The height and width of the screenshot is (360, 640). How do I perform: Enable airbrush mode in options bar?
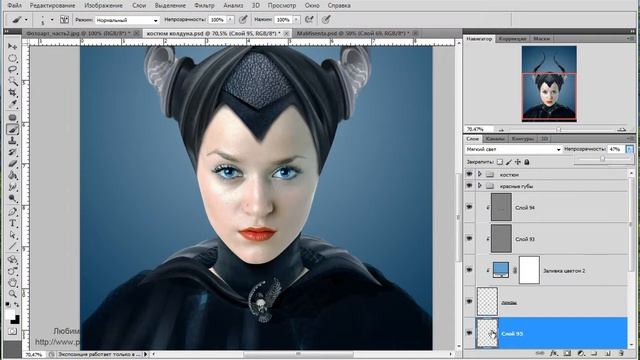click(x=309, y=20)
